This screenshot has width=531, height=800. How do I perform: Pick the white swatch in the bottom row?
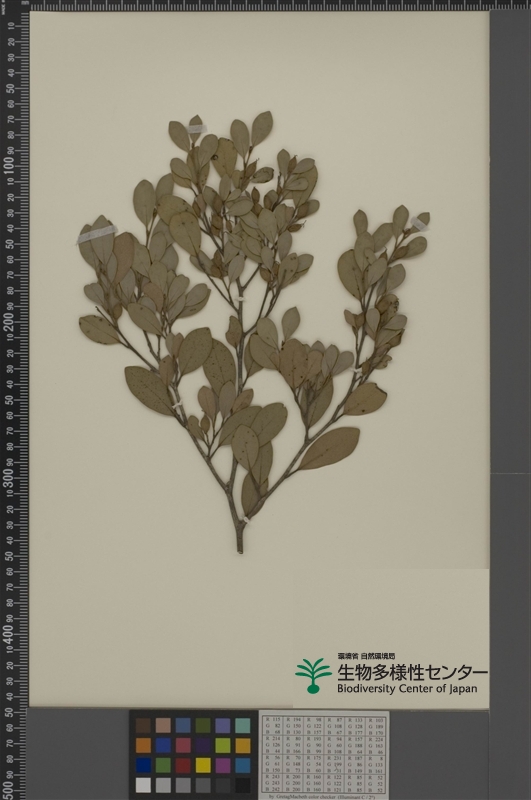point(143,785)
